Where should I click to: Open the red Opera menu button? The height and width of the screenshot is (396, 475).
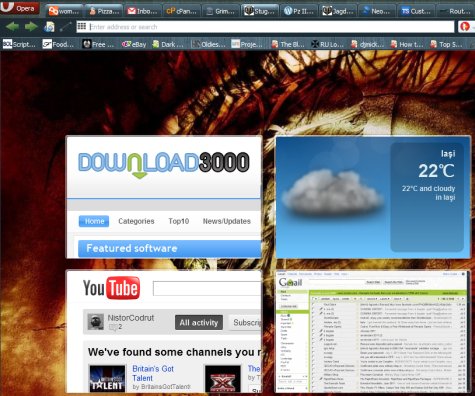19,7
